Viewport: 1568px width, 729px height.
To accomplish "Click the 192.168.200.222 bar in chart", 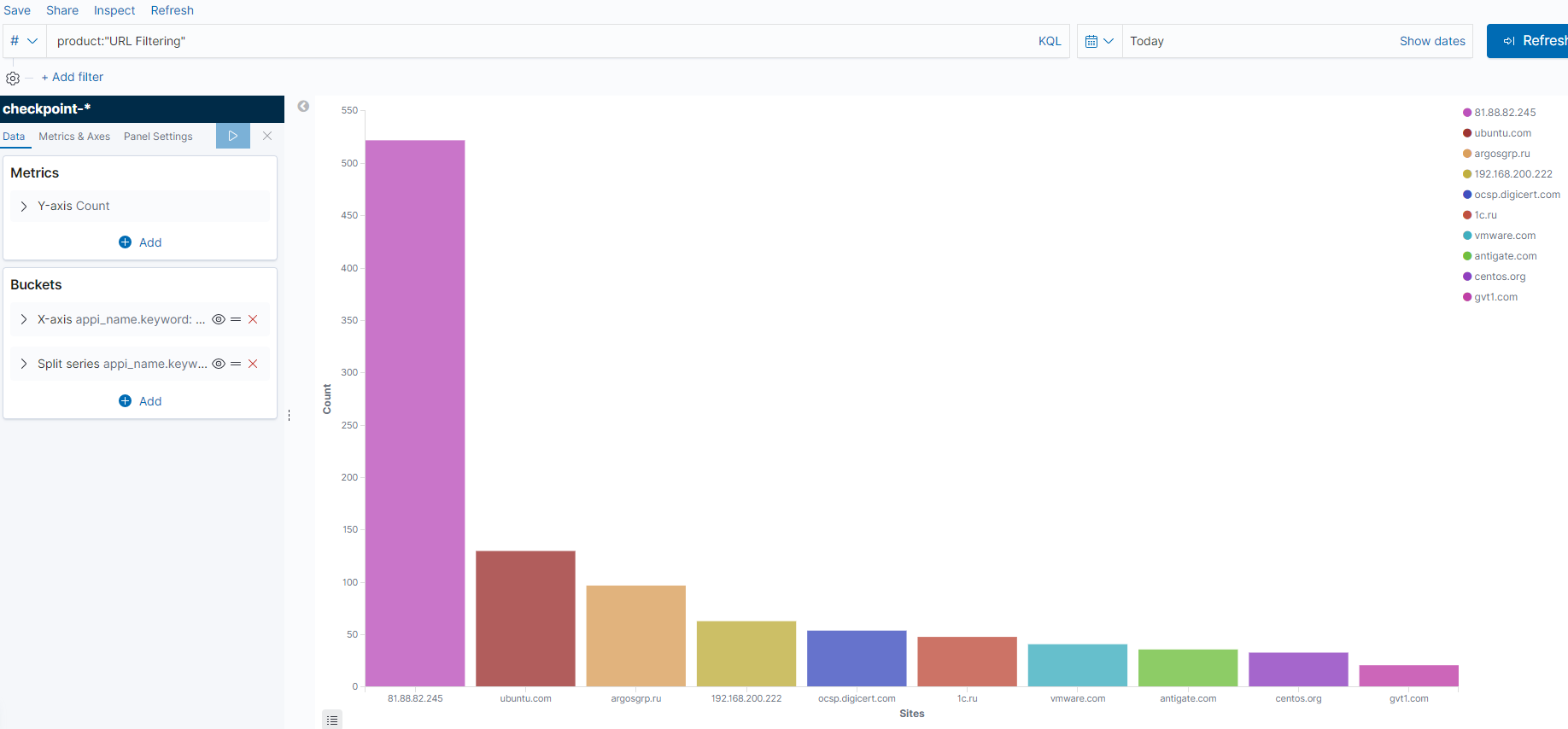I will pyautogui.click(x=746, y=654).
